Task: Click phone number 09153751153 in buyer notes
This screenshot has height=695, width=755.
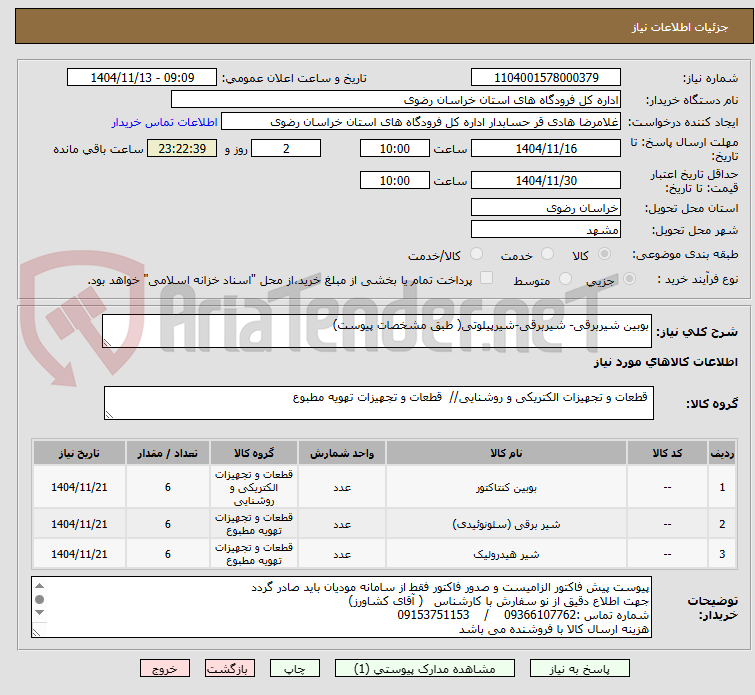Action: 433,615
